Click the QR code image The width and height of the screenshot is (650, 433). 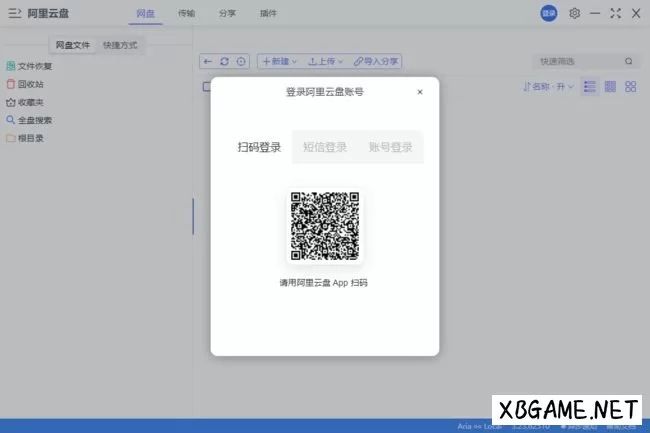[325, 225]
